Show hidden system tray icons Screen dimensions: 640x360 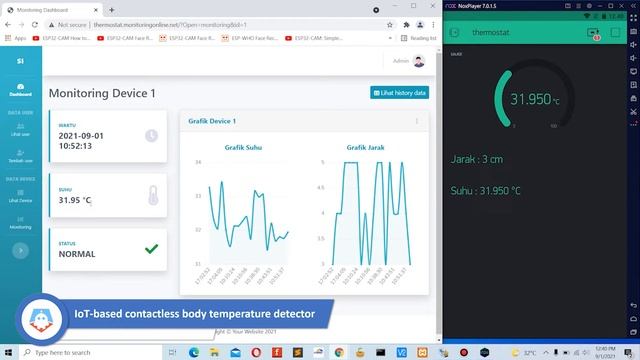(x=546, y=352)
